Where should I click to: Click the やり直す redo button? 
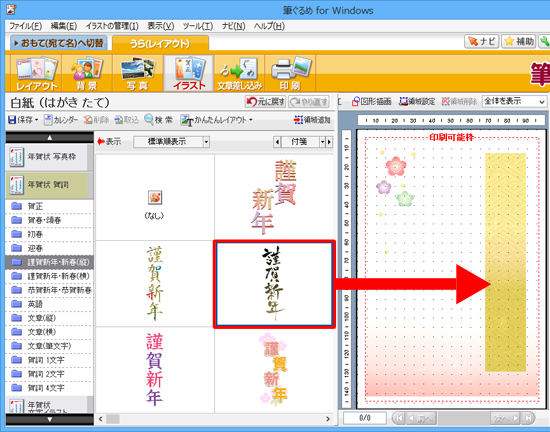[309, 102]
